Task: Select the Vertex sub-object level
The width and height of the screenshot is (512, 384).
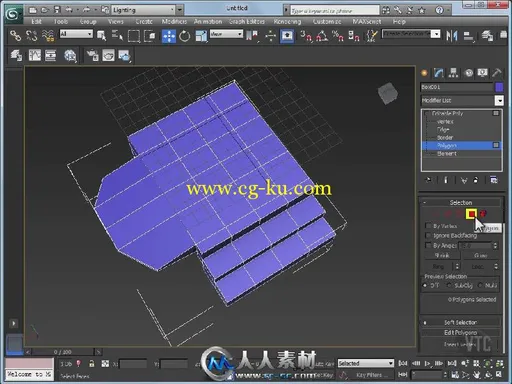Action: (445, 122)
